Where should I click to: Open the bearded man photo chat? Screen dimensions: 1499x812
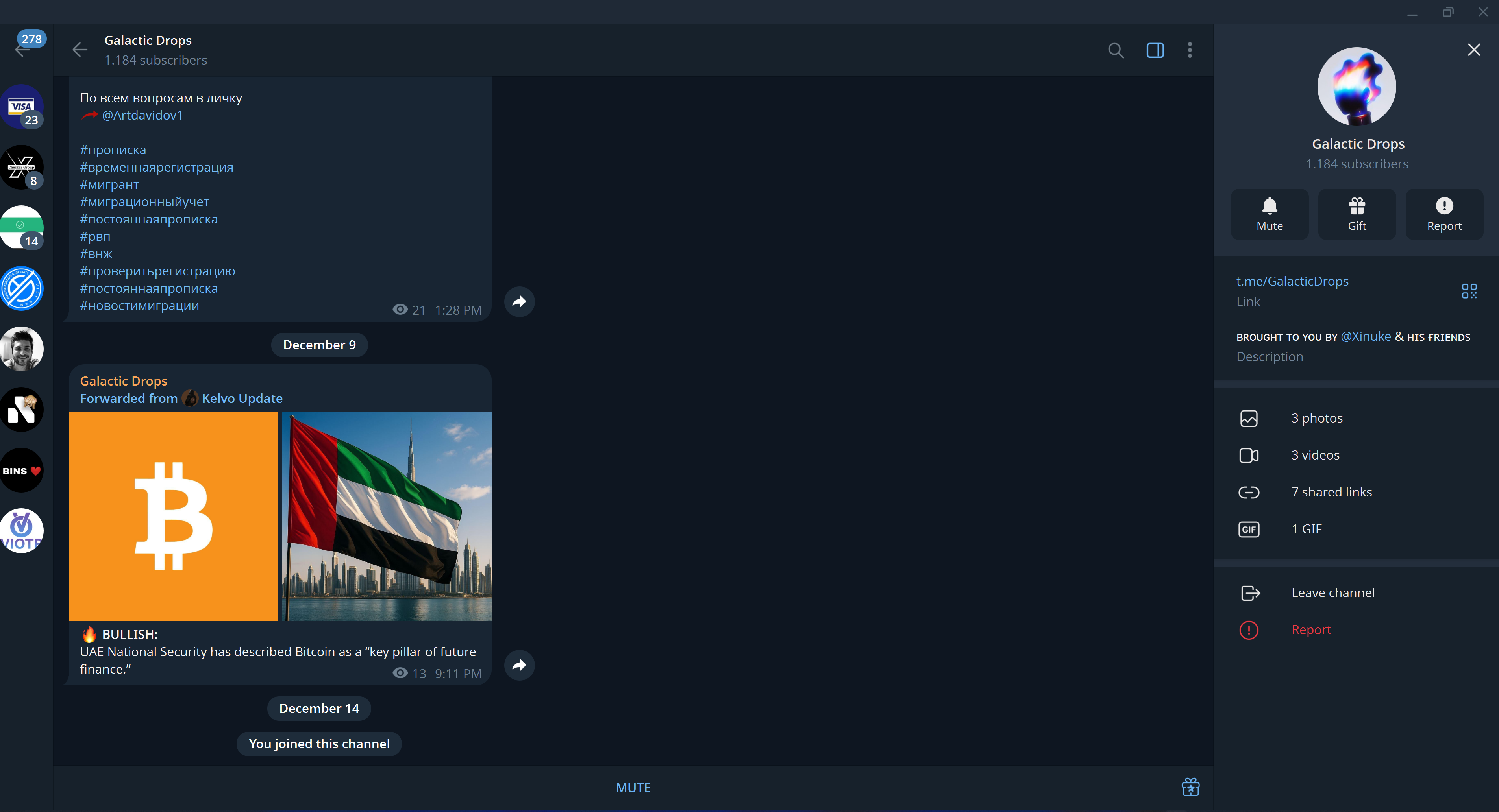point(22,349)
